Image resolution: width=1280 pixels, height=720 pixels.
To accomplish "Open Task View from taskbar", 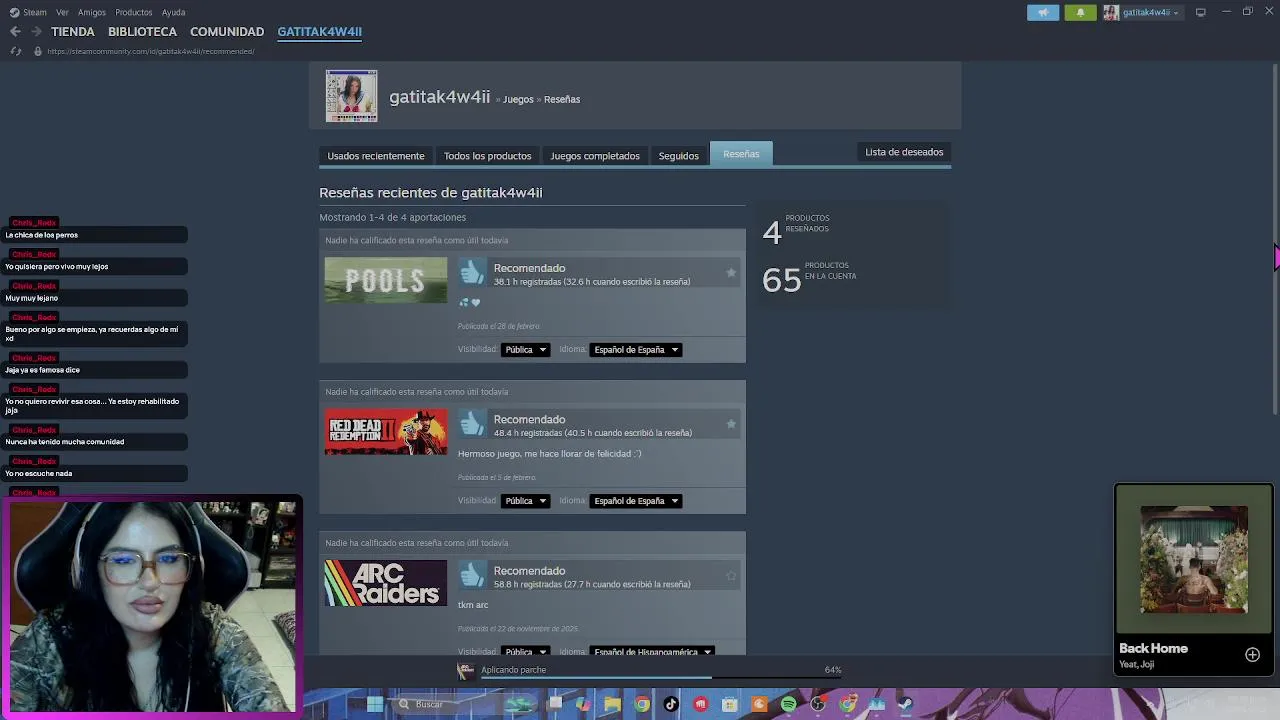I will (555, 704).
